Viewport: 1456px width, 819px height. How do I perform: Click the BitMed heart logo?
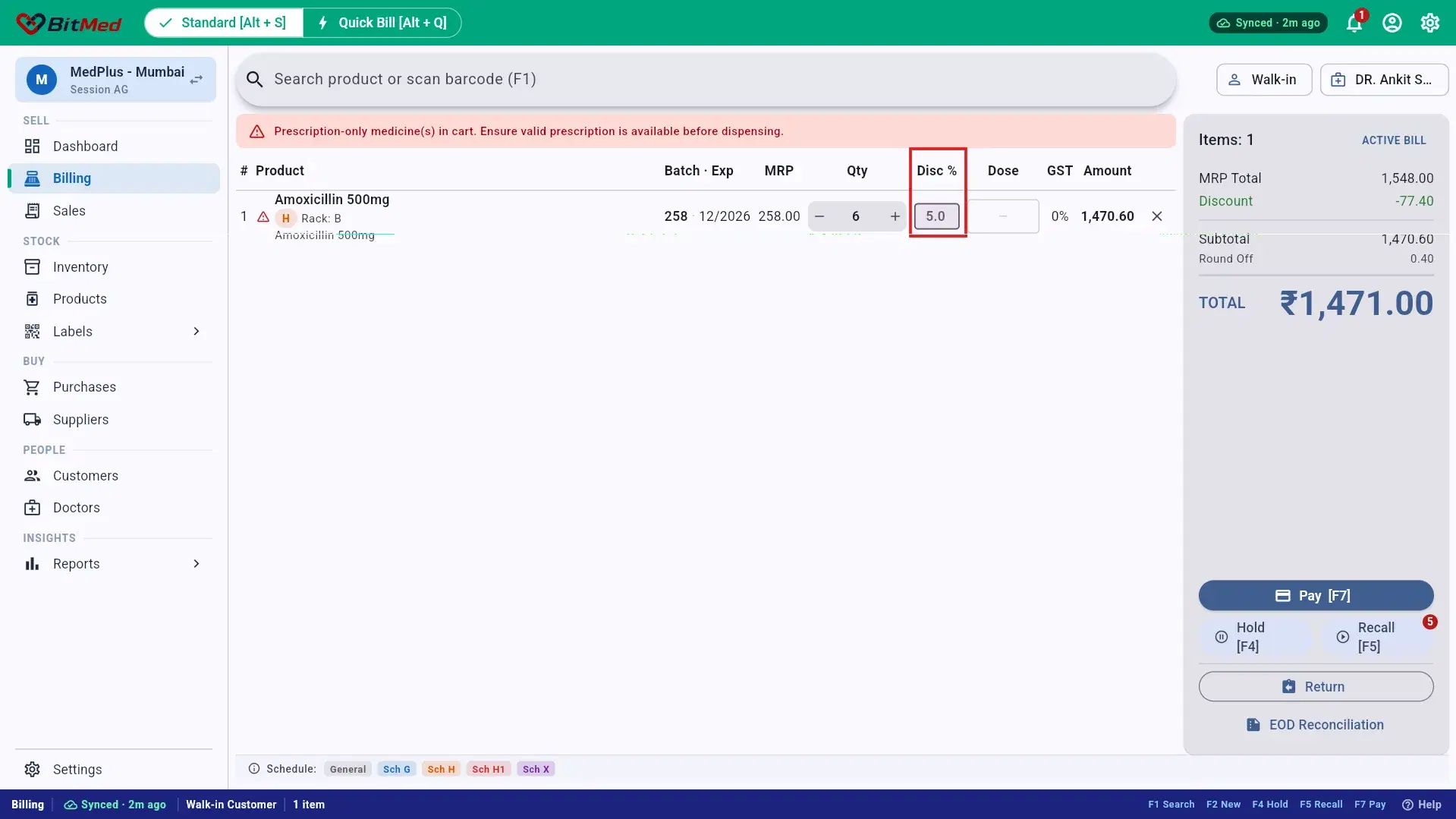click(30, 24)
